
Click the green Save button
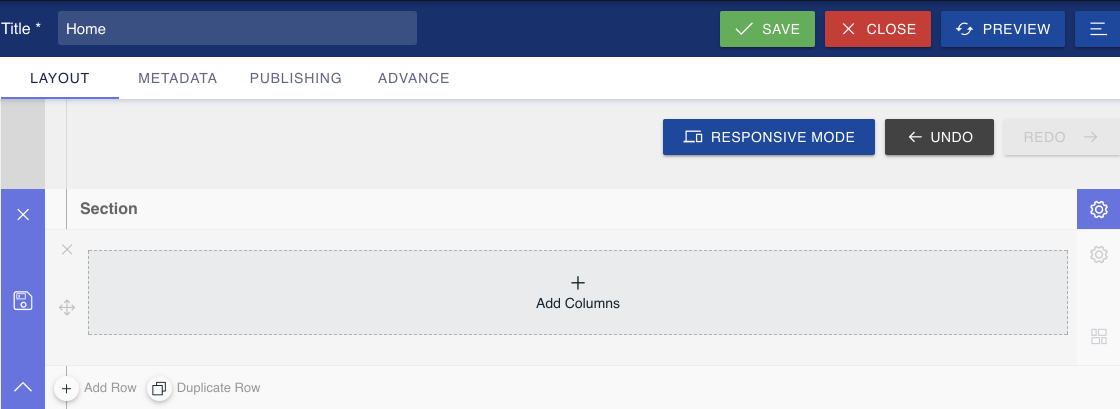tap(767, 29)
